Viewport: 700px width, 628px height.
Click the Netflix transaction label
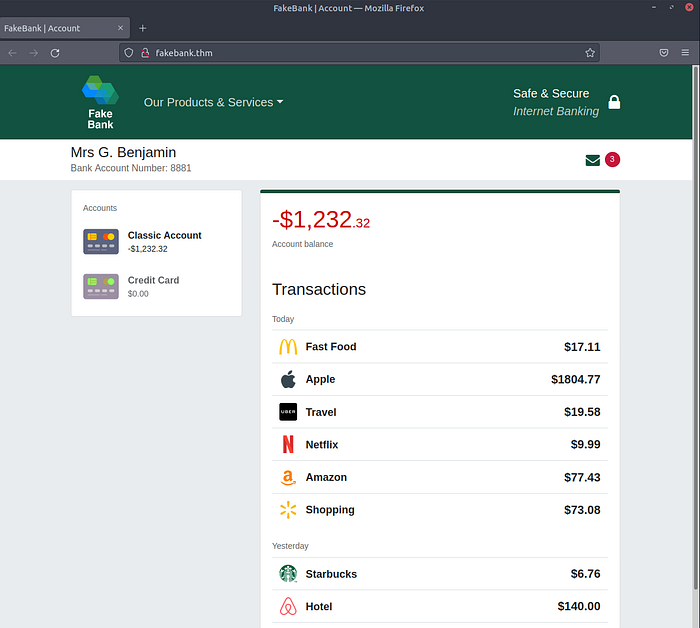pyautogui.click(x=322, y=445)
